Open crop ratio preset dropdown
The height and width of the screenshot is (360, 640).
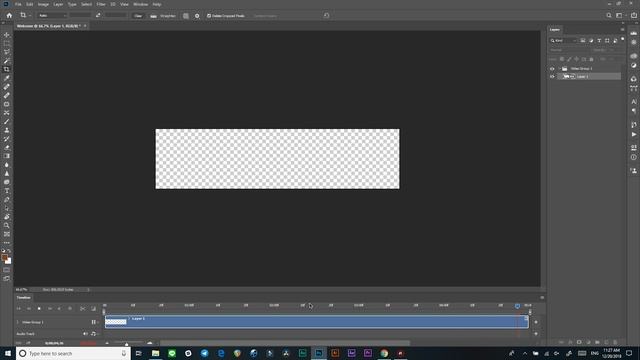click(52, 16)
